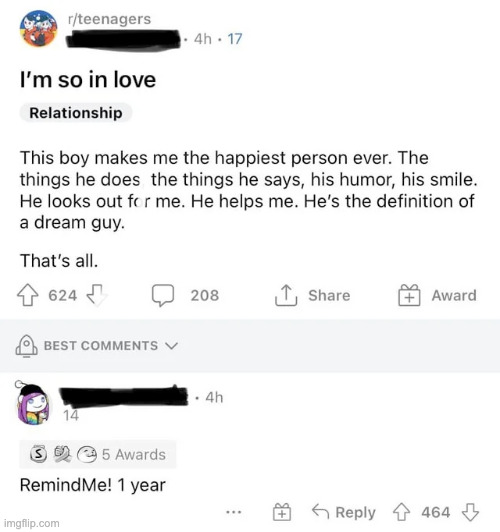Click the rocket icon beside Best Comments
The image size is (500, 532).
(26, 346)
